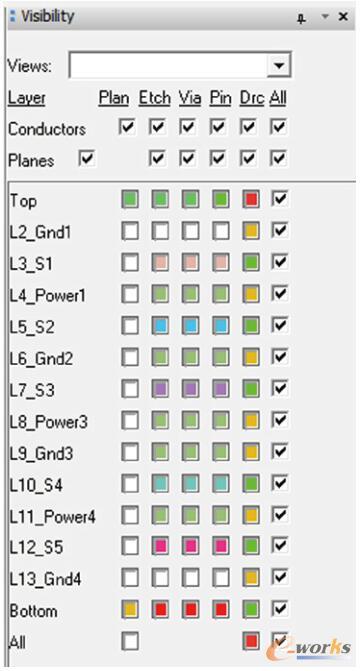
Task: Open the panel options arrow in title bar
Action: click(x=325, y=17)
